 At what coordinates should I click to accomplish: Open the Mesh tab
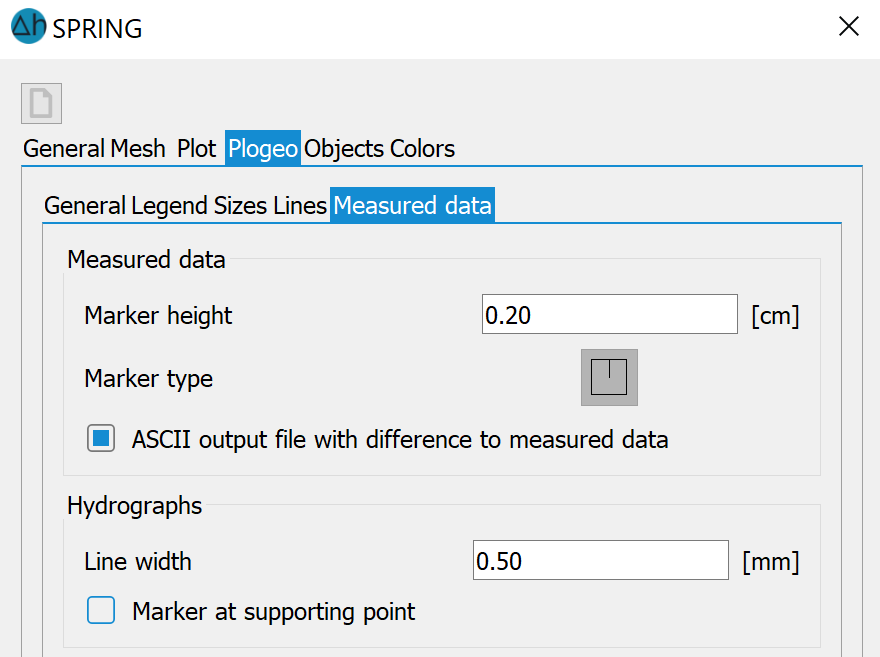point(138,149)
